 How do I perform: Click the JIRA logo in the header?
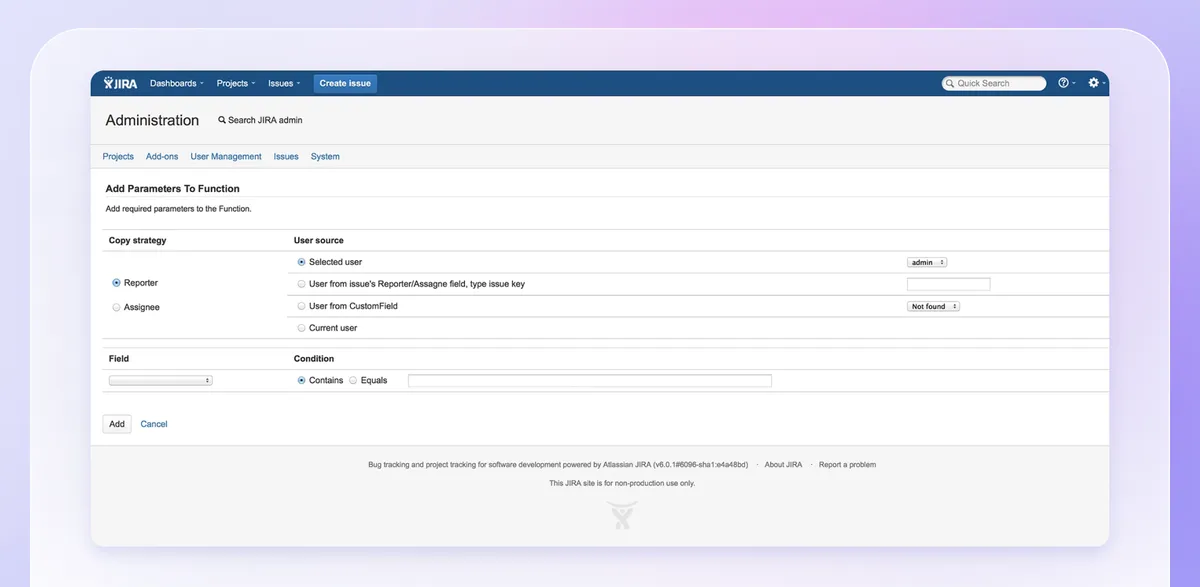(x=121, y=83)
